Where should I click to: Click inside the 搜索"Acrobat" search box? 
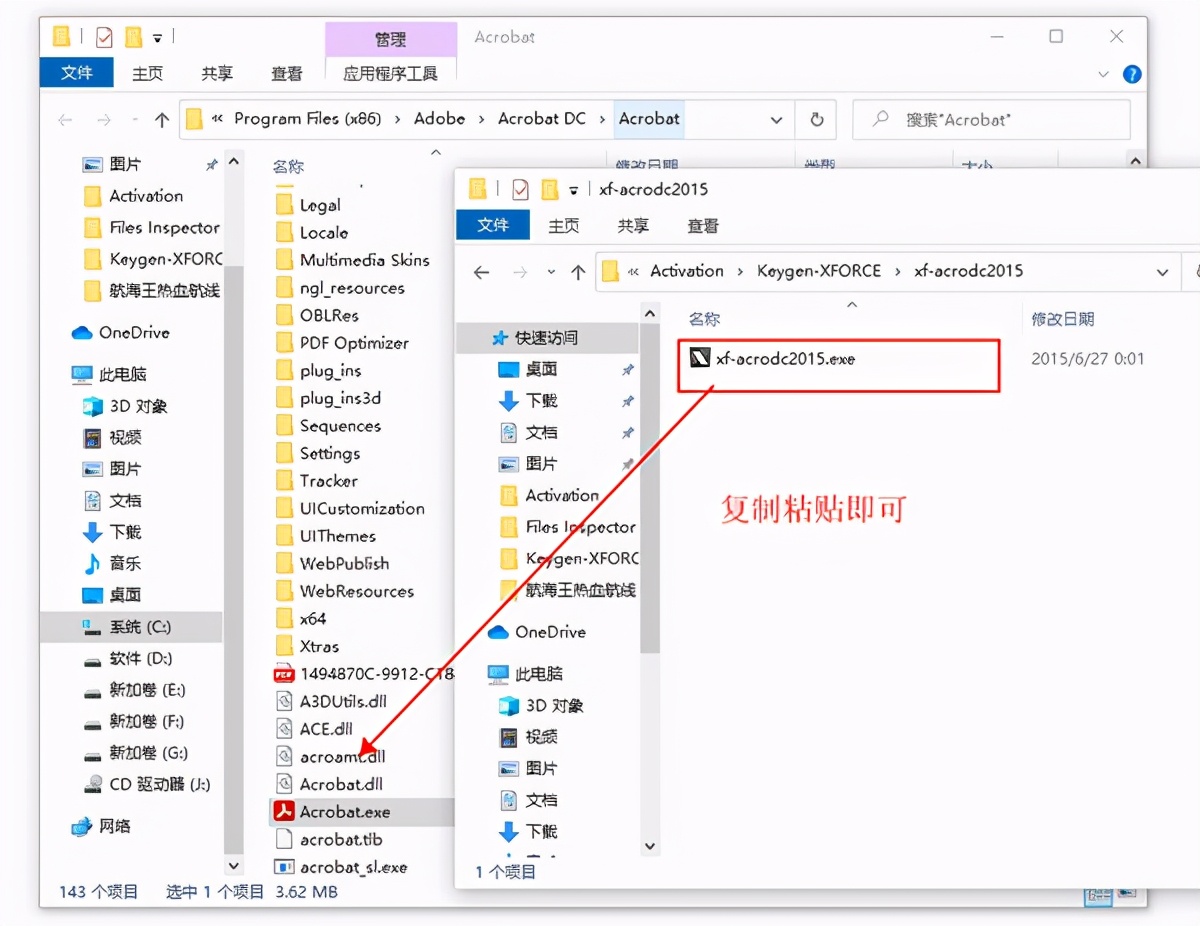990,119
